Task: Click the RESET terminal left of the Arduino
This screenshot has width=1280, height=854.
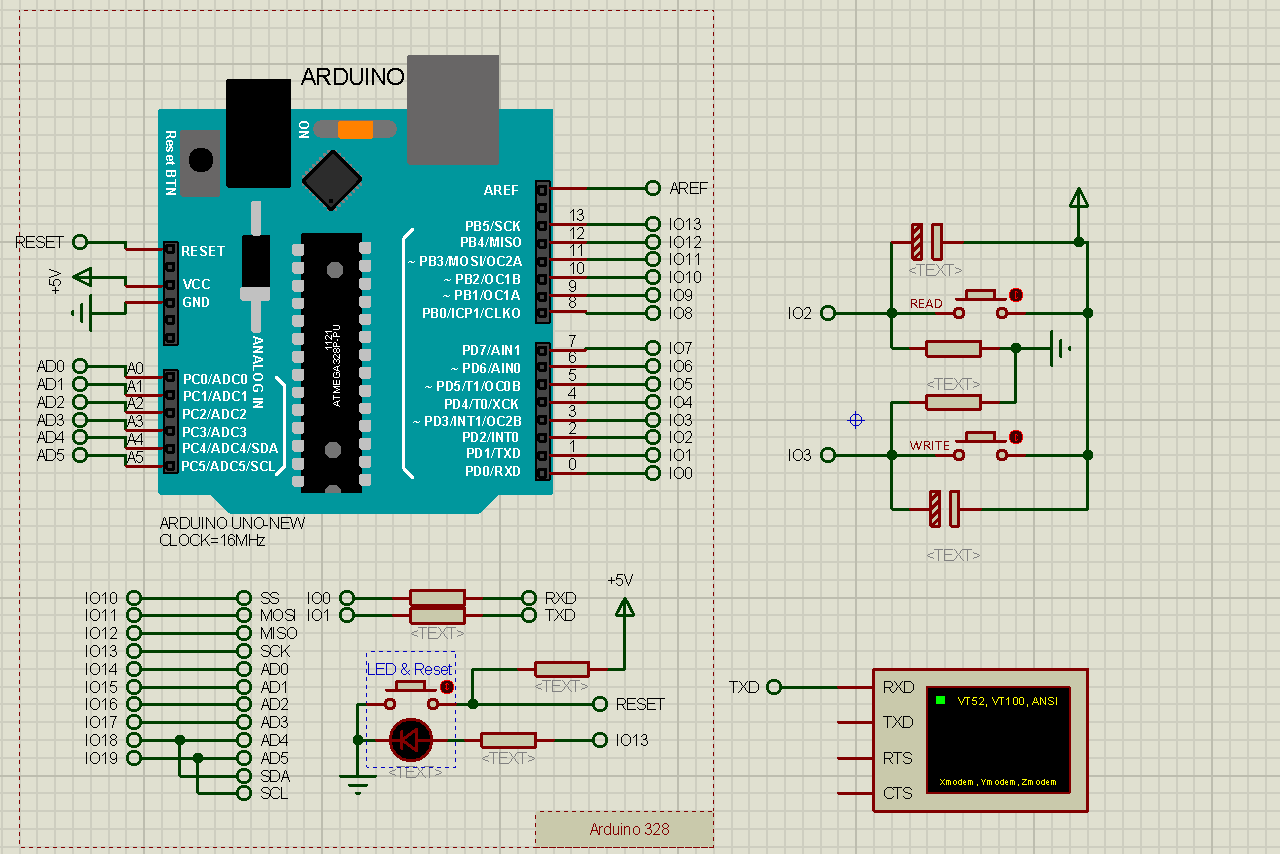Action: click(80, 242)
